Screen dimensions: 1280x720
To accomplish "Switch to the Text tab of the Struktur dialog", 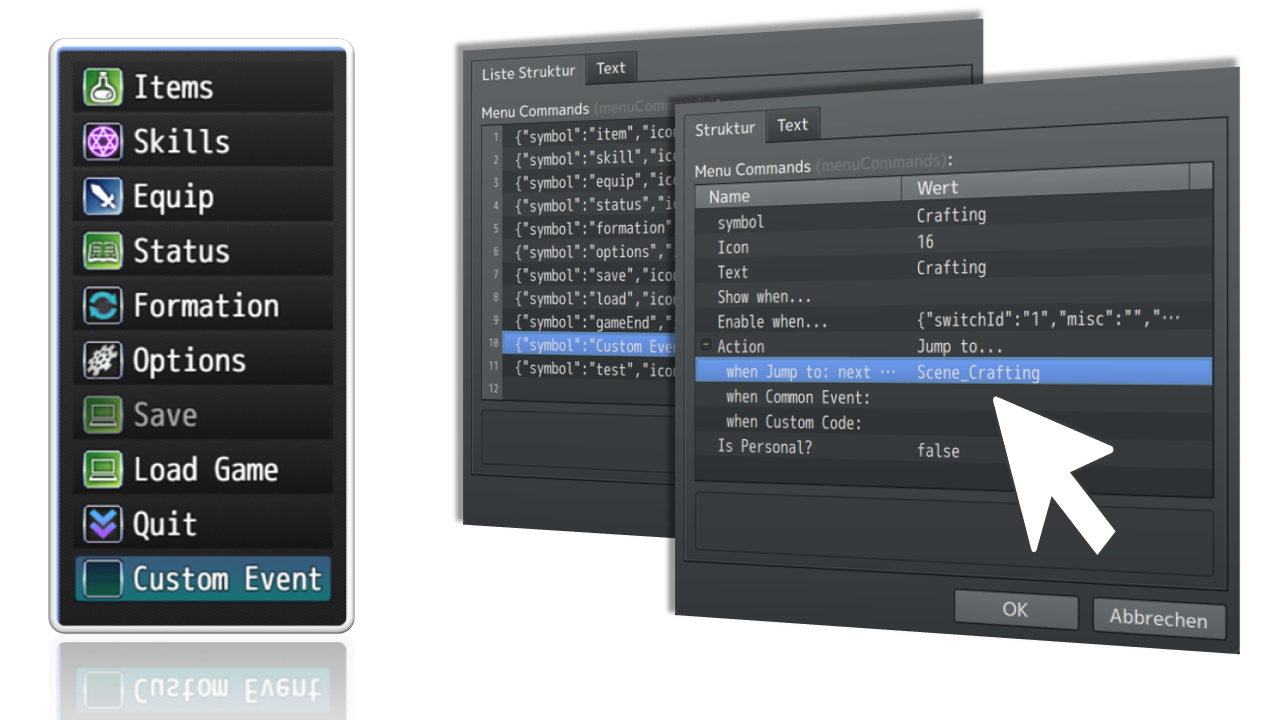I will [x=793, y=125].
